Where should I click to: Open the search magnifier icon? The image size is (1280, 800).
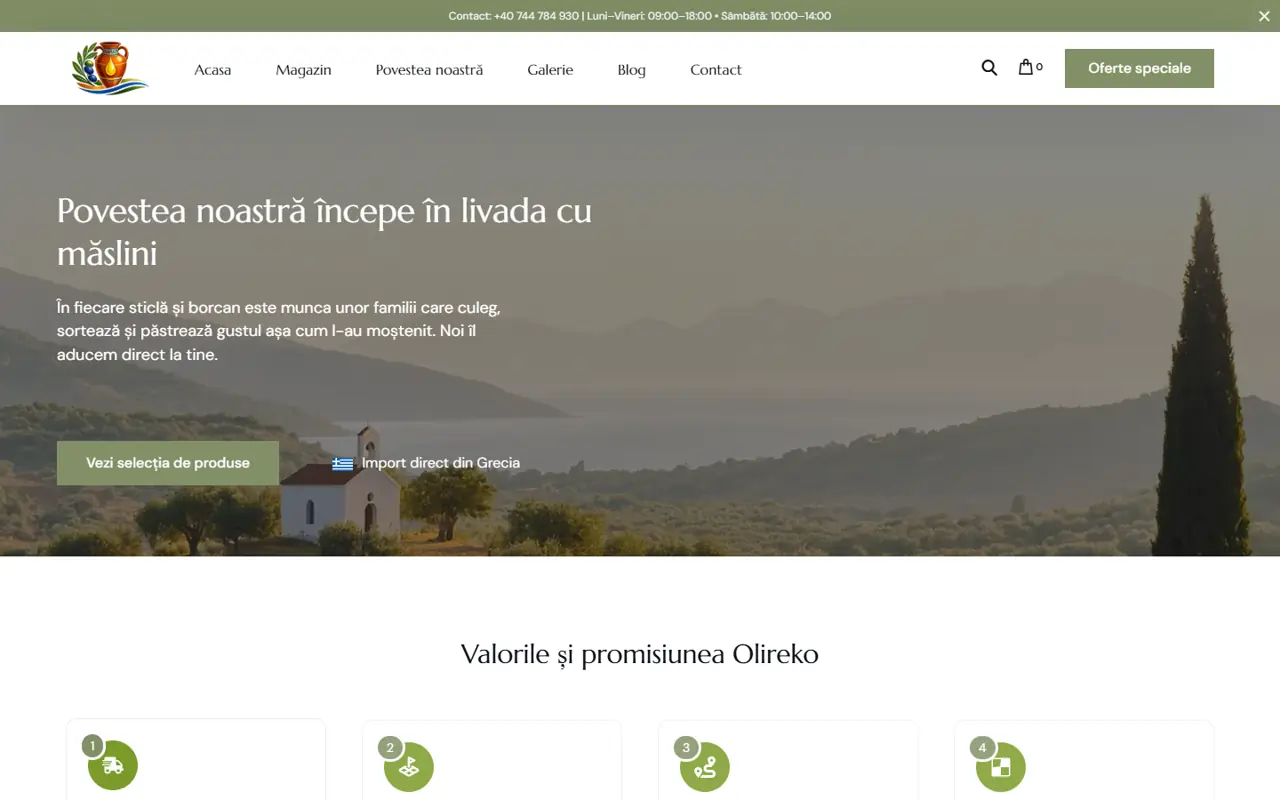tap(989, 68)
